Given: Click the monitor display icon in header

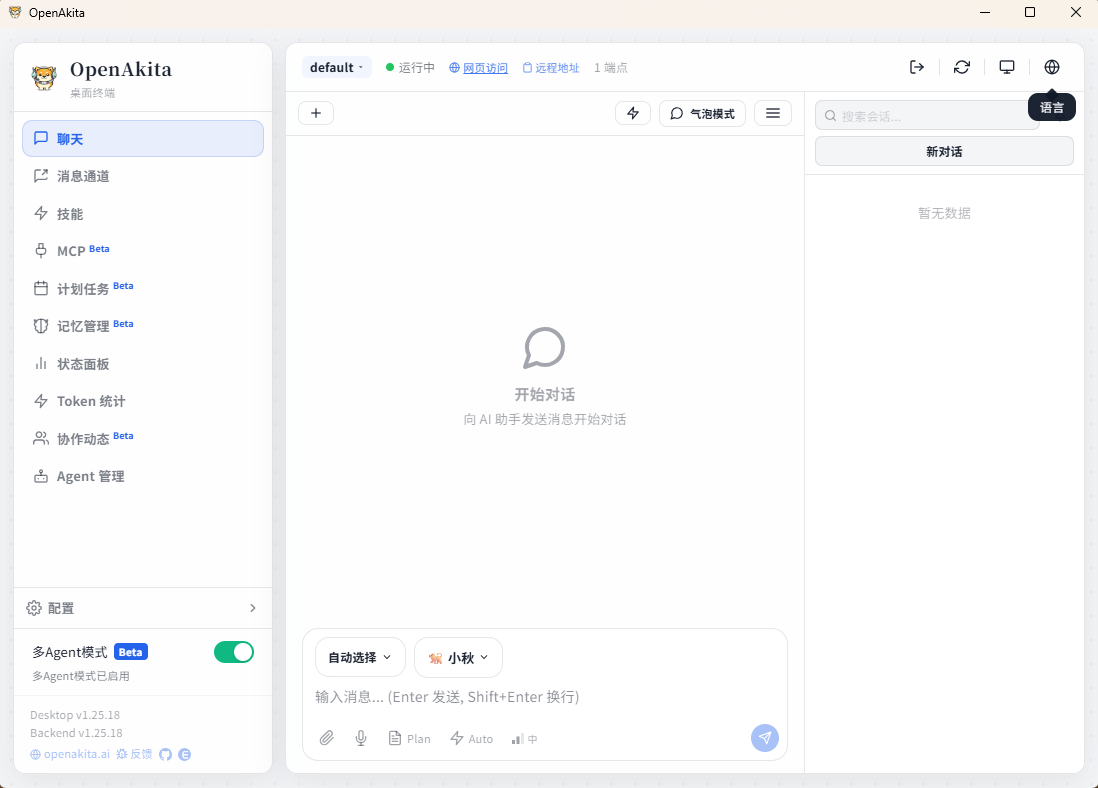Looking at the screenshot, I should pos(1007,67).
